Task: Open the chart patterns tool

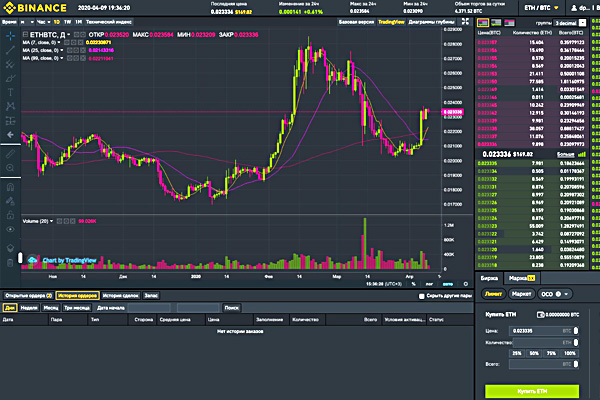Action: click(10, 106)
